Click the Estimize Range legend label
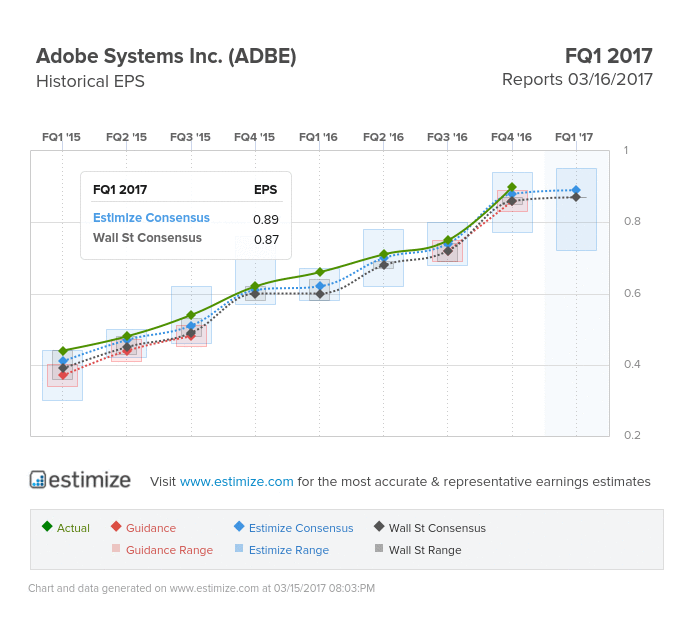Viewport: 685px width, 620px height. point(289,550)
